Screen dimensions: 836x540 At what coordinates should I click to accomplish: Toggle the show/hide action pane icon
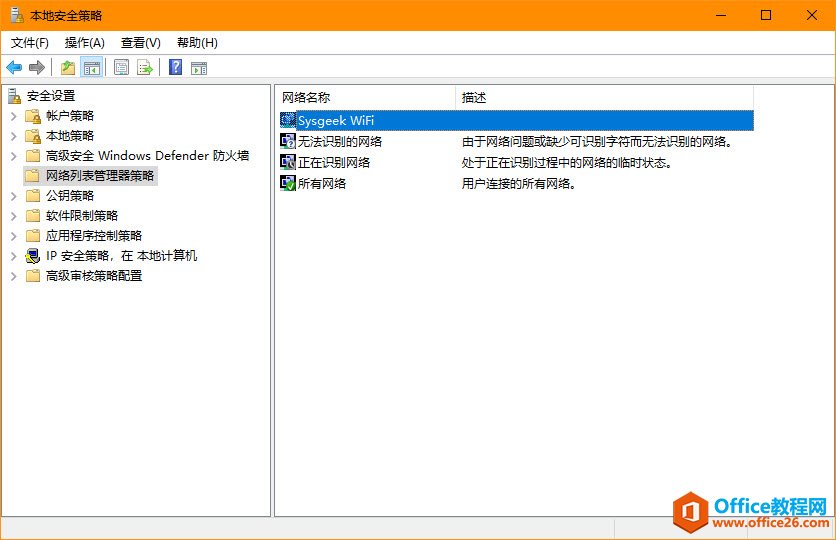199,68
